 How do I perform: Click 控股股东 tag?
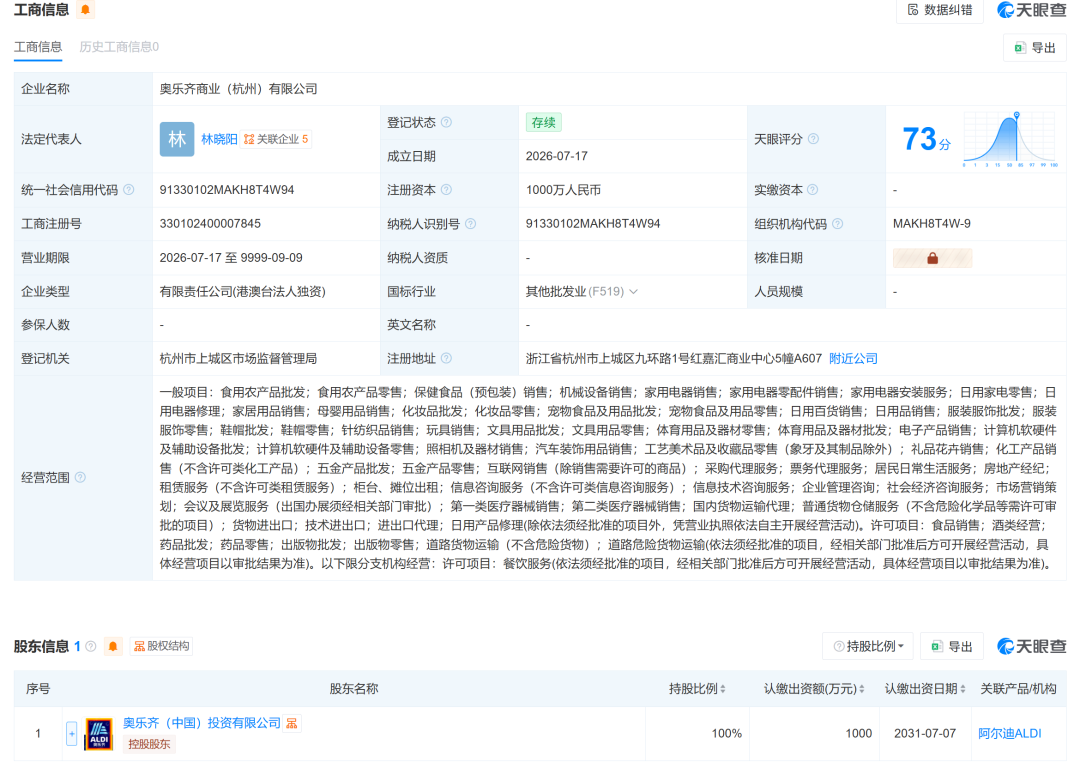coord(149,744)
